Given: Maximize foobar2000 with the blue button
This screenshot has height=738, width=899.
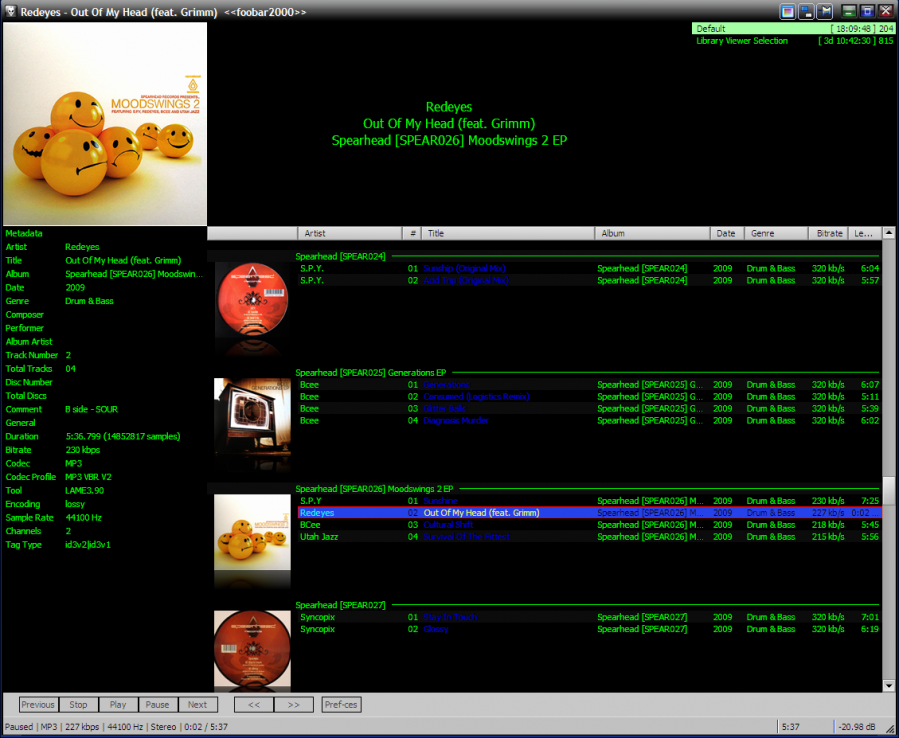Looking at the screenshot, I should coord(867,11).
